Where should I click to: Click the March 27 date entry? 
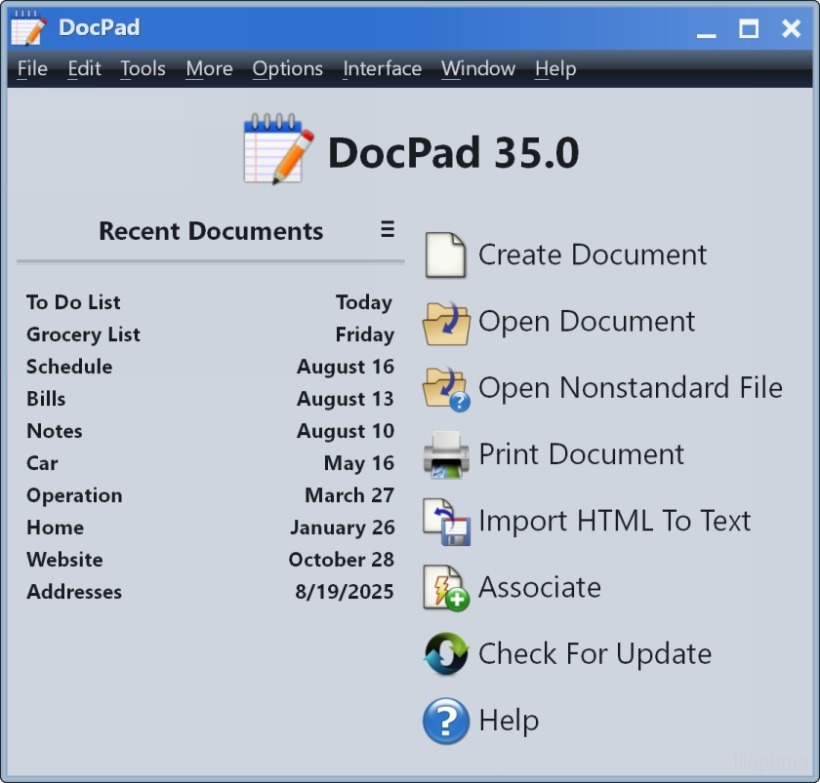[x=349, y=495]
